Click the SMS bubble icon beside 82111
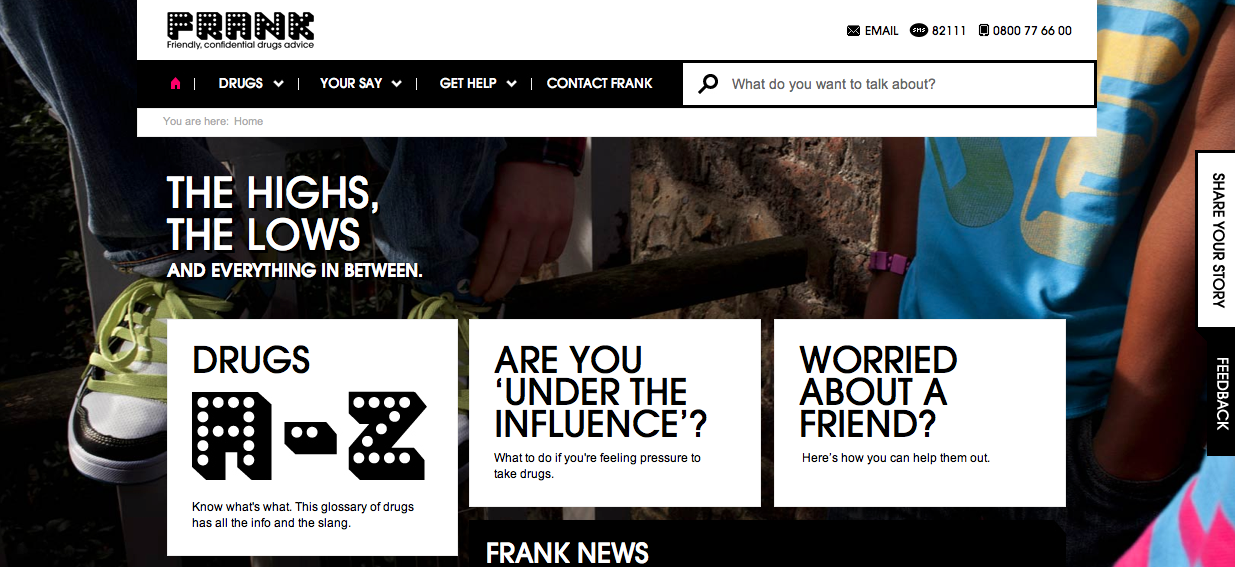The height and width of the screenshot is (567, 1235). pyautogui.click(x=919, y=31)
